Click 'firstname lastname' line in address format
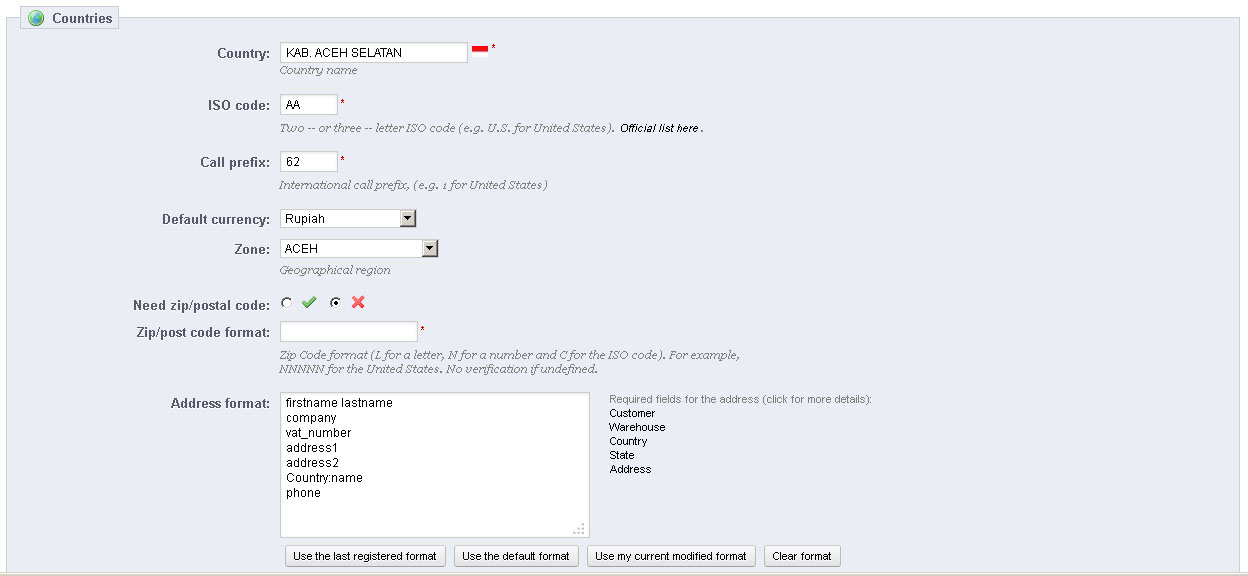Image resolution: width=1248 pixels, height=576 pixels. pos(339,403)
